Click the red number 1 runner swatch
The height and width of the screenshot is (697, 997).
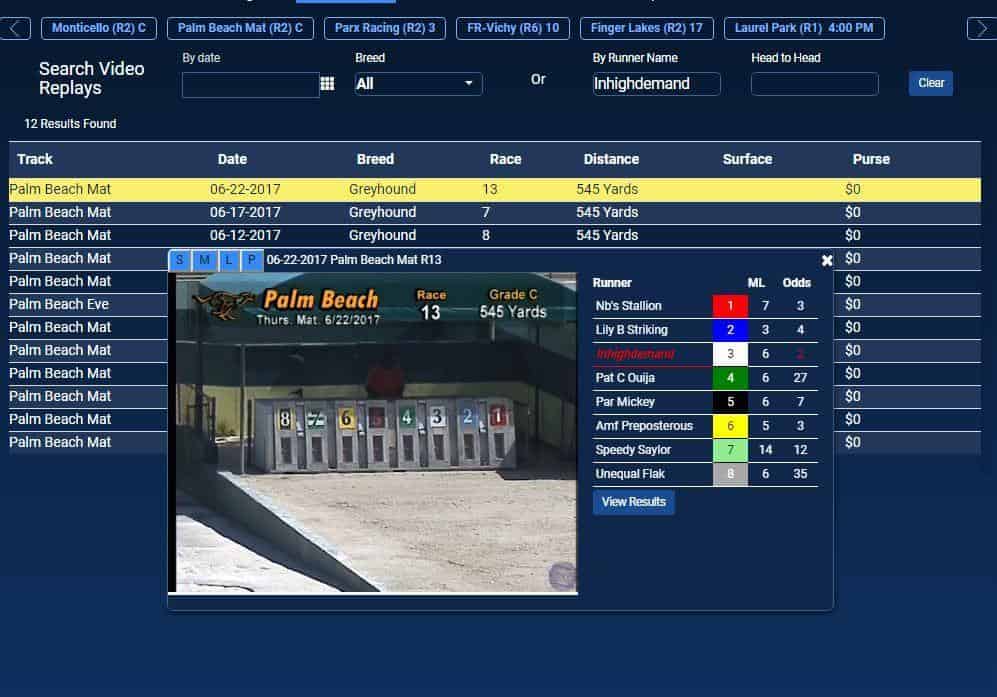coord(730,306)
